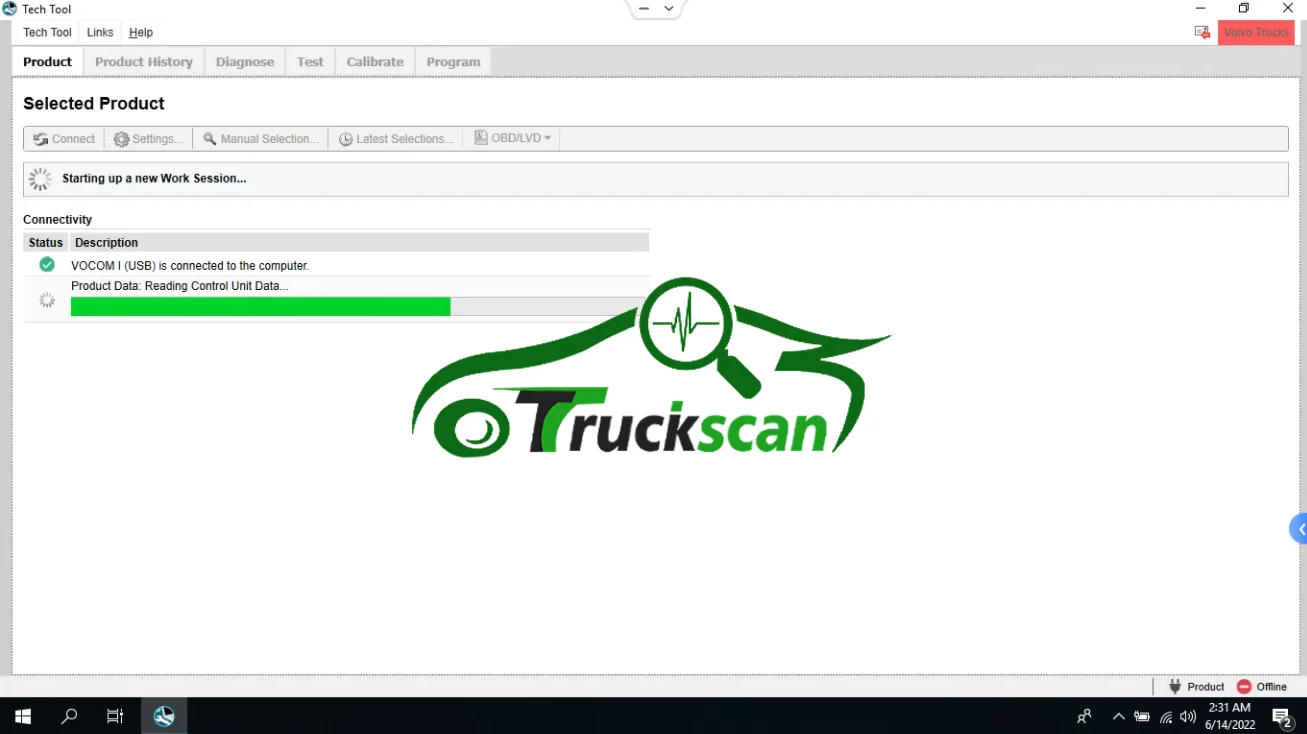
Task: Click 'Starting up a new Work Session...' message
Action: (x=154, y=179)
